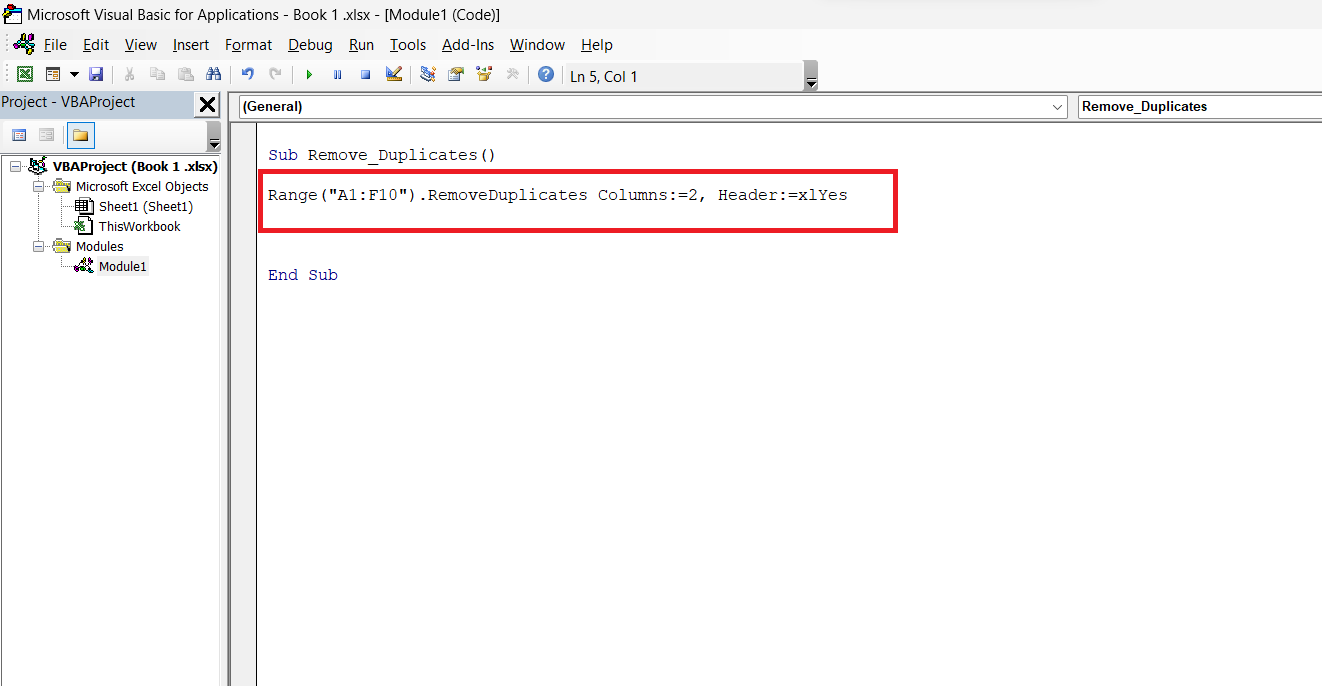The image size is (1322, 686).
Task: Click the View Microsoft Excel icon
Action: point(25,75)
